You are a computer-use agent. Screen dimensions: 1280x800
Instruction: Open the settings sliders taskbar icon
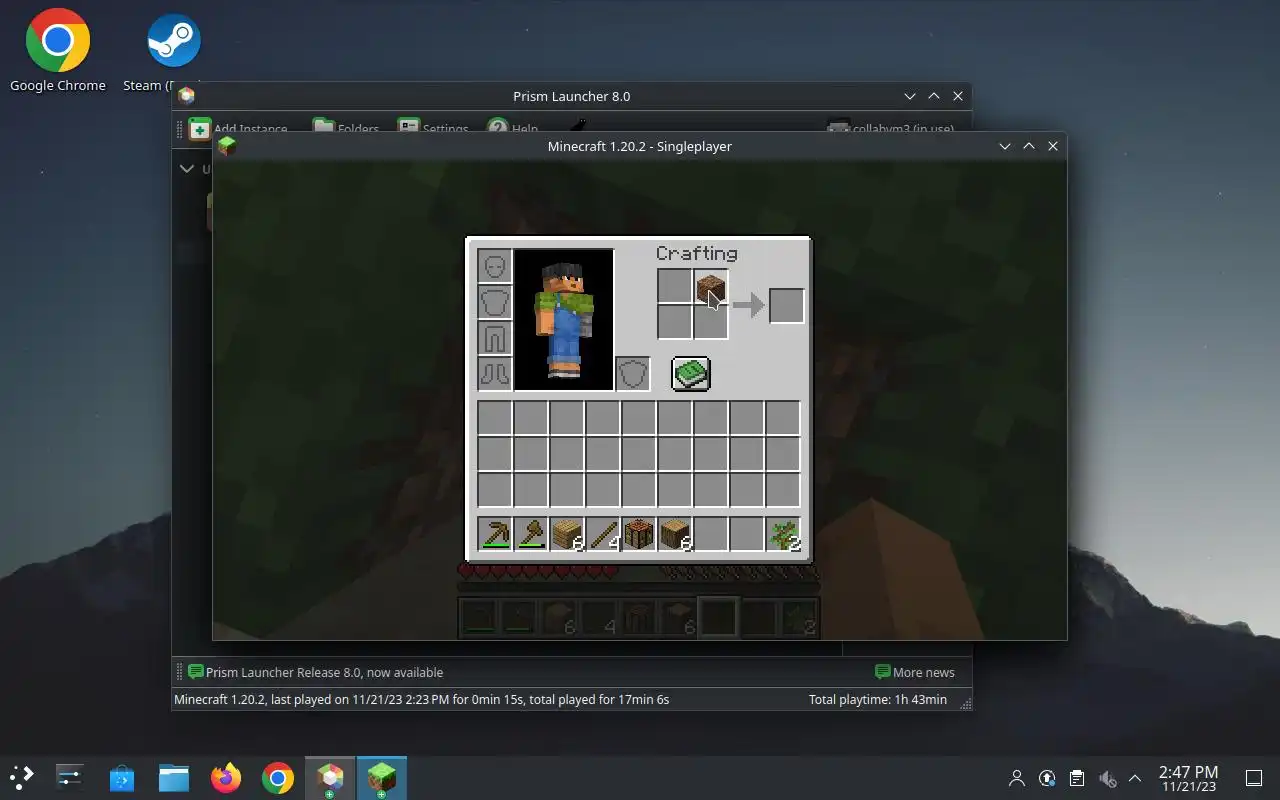click(x=70, y=777)
